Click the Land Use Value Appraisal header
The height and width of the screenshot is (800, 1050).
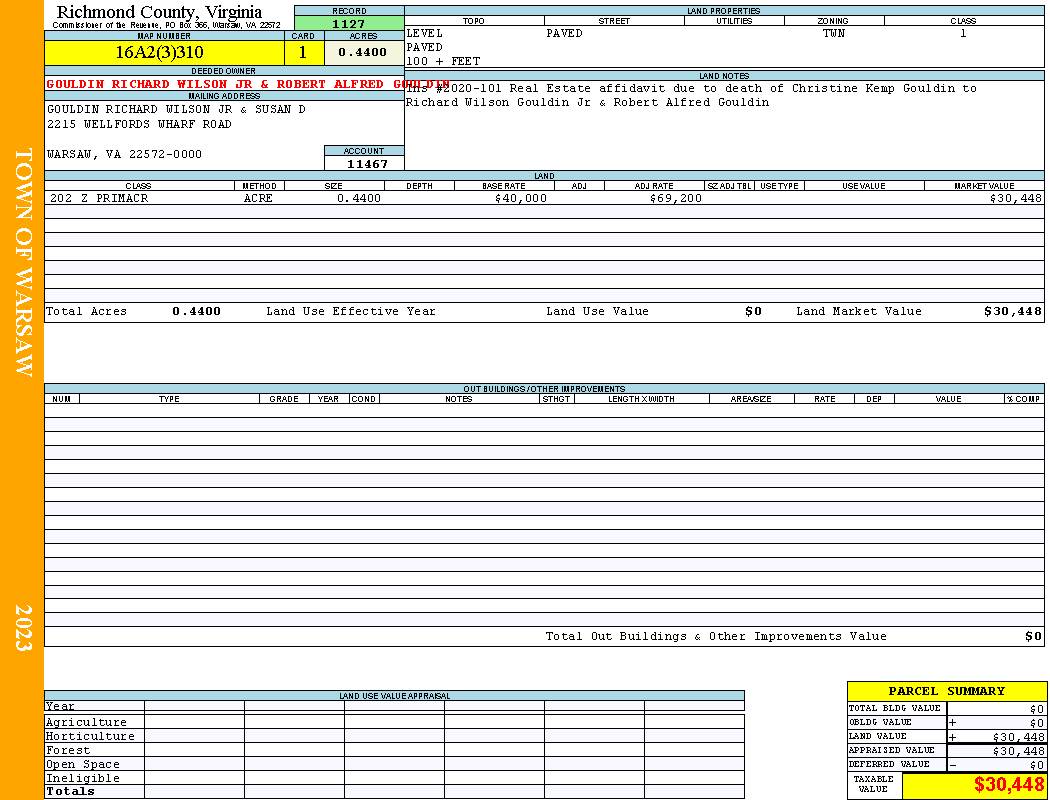394,696
